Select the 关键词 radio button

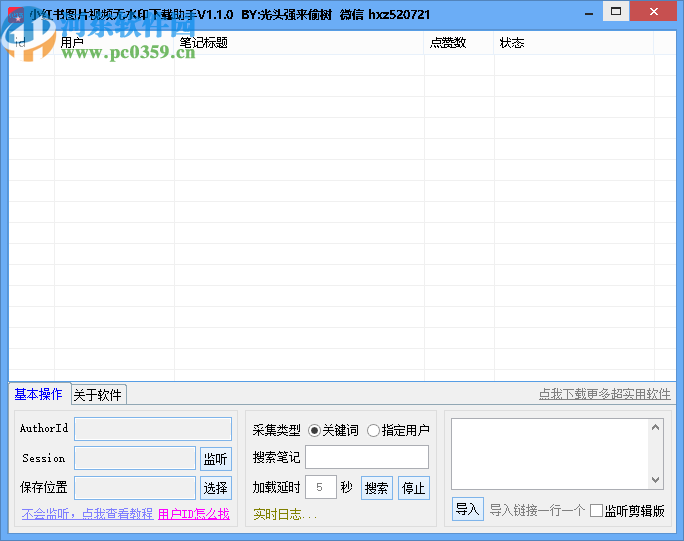(333, 431)
